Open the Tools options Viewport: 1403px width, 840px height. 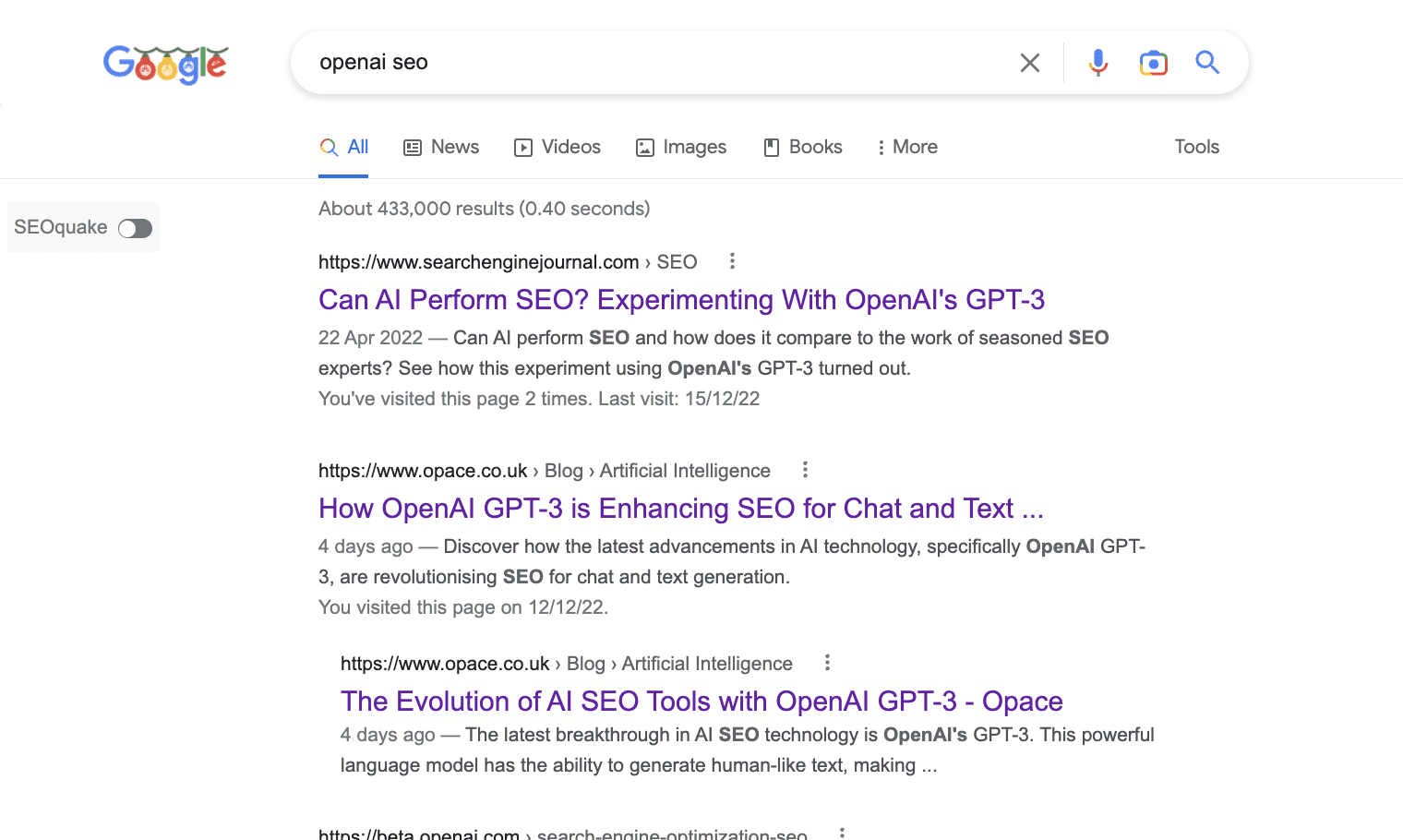point(1196,147)
